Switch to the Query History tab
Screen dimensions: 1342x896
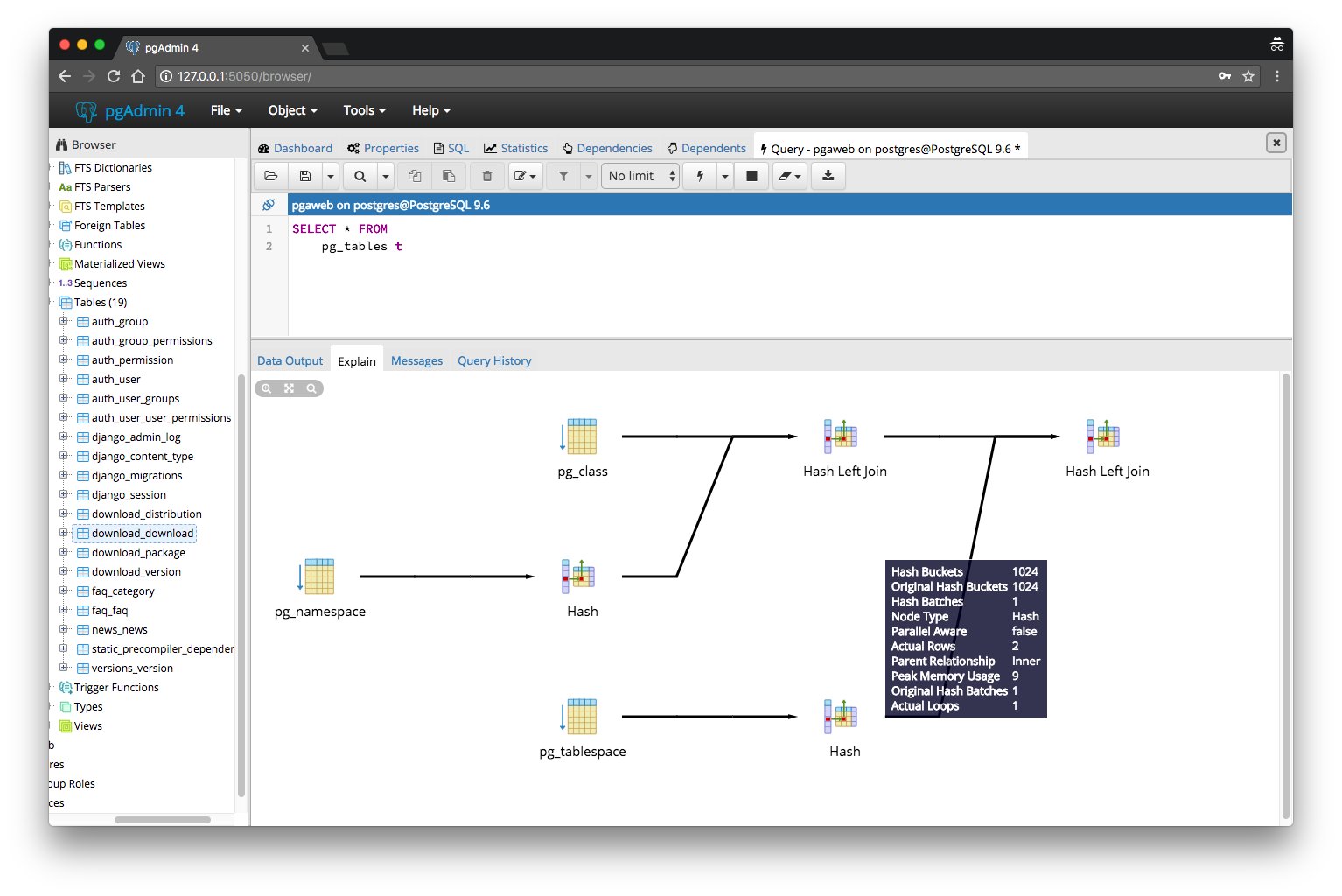494,360
